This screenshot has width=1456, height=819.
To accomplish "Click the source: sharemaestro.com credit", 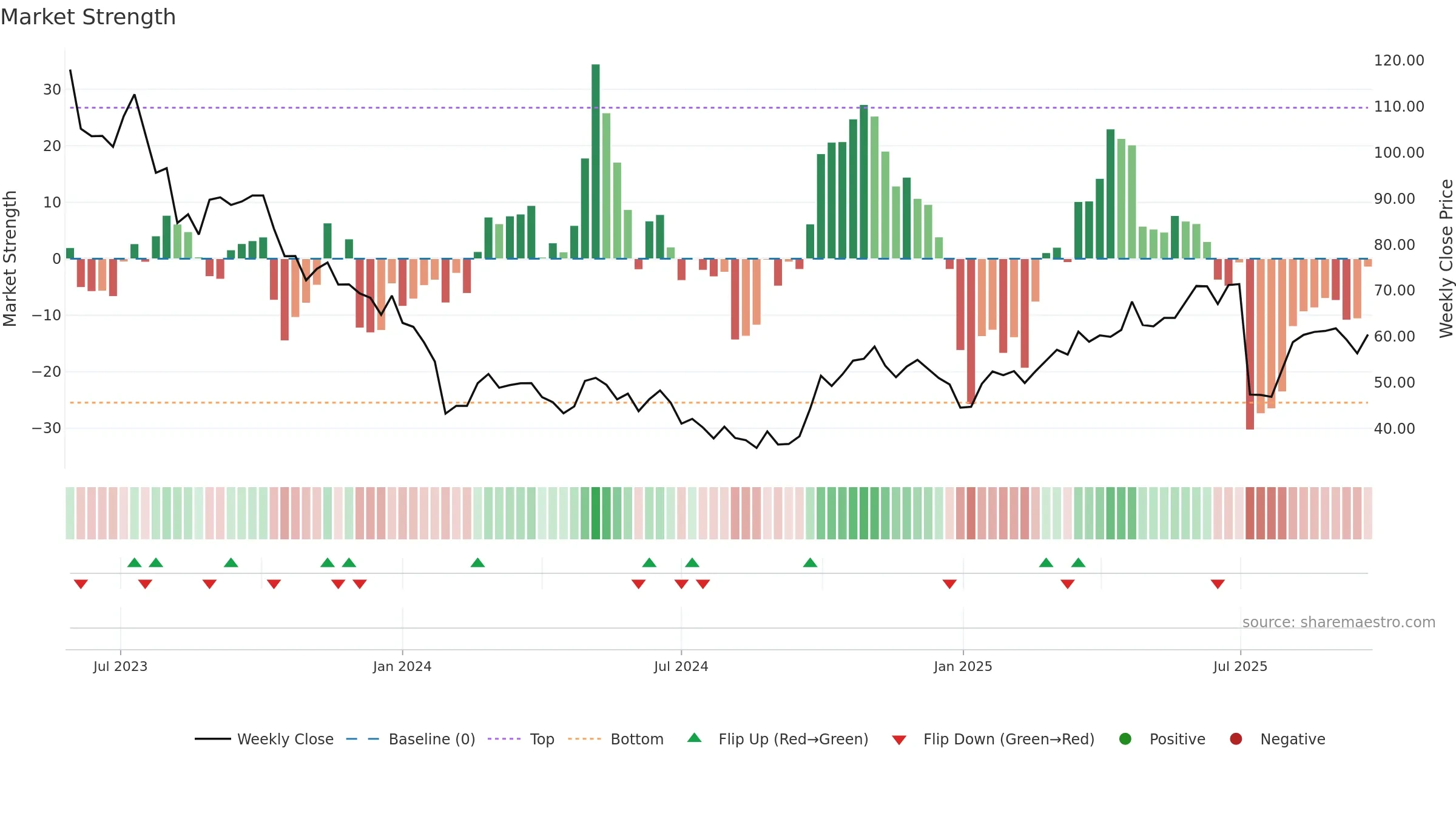I will (x=1339, y=622).
